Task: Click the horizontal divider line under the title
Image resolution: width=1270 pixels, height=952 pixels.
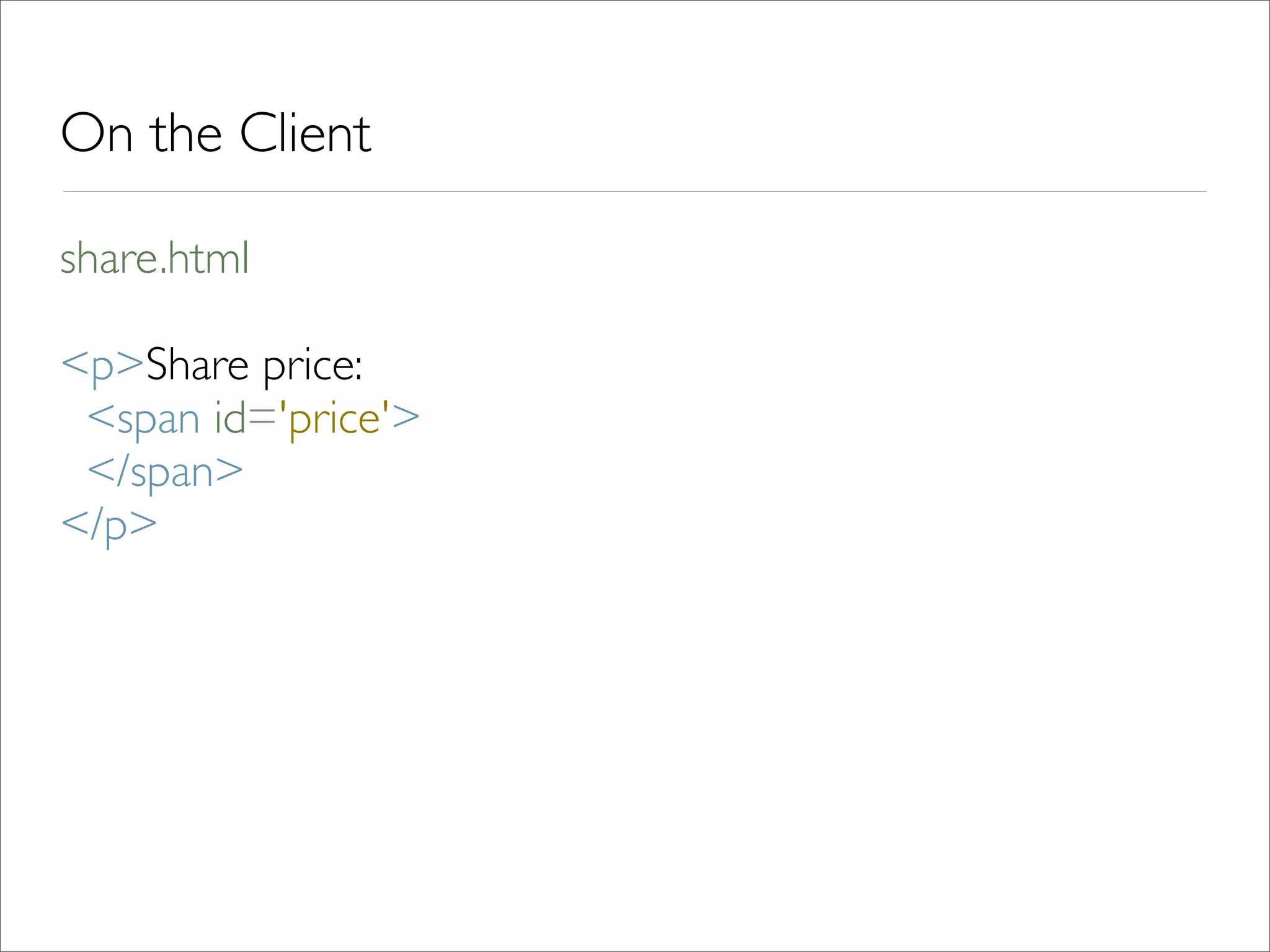Action: tap(634, 192)
